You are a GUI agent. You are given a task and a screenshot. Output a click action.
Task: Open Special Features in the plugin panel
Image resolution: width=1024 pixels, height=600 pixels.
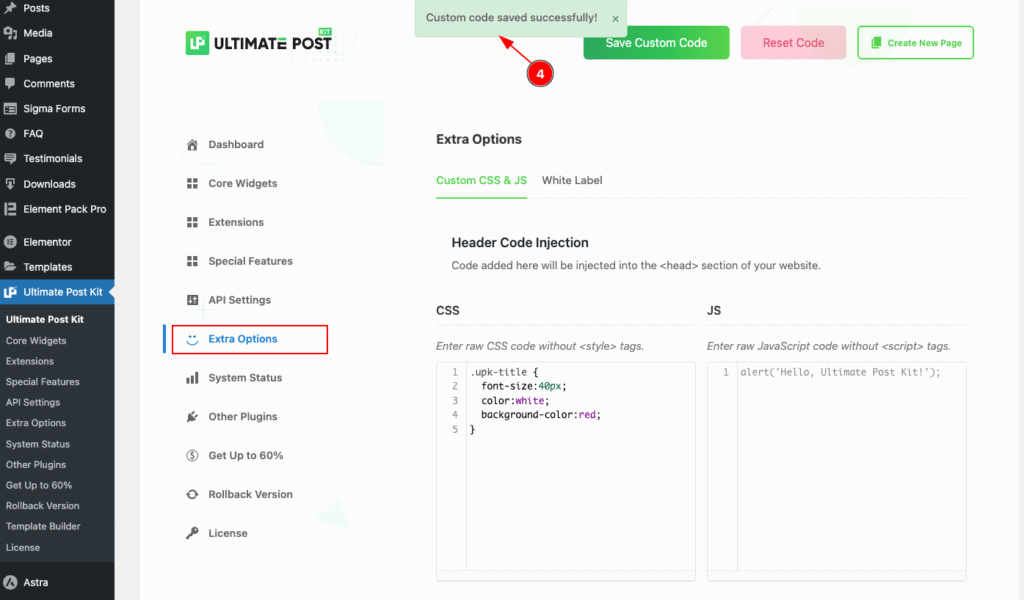coord(250,261)
